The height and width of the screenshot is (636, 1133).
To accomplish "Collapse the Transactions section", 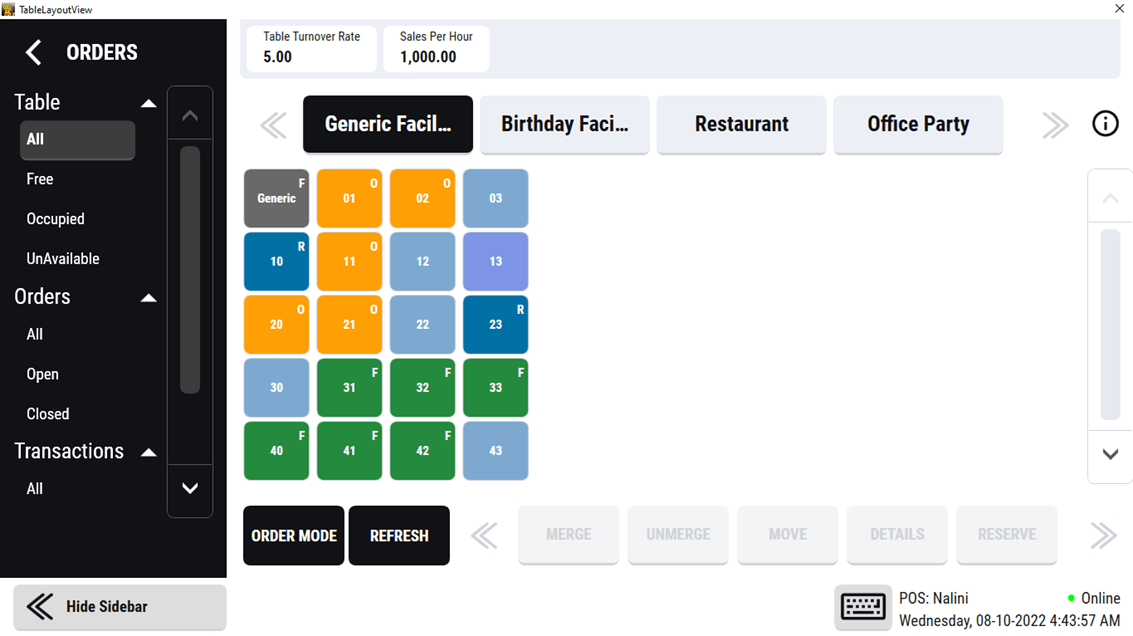I will click(148, 451).
